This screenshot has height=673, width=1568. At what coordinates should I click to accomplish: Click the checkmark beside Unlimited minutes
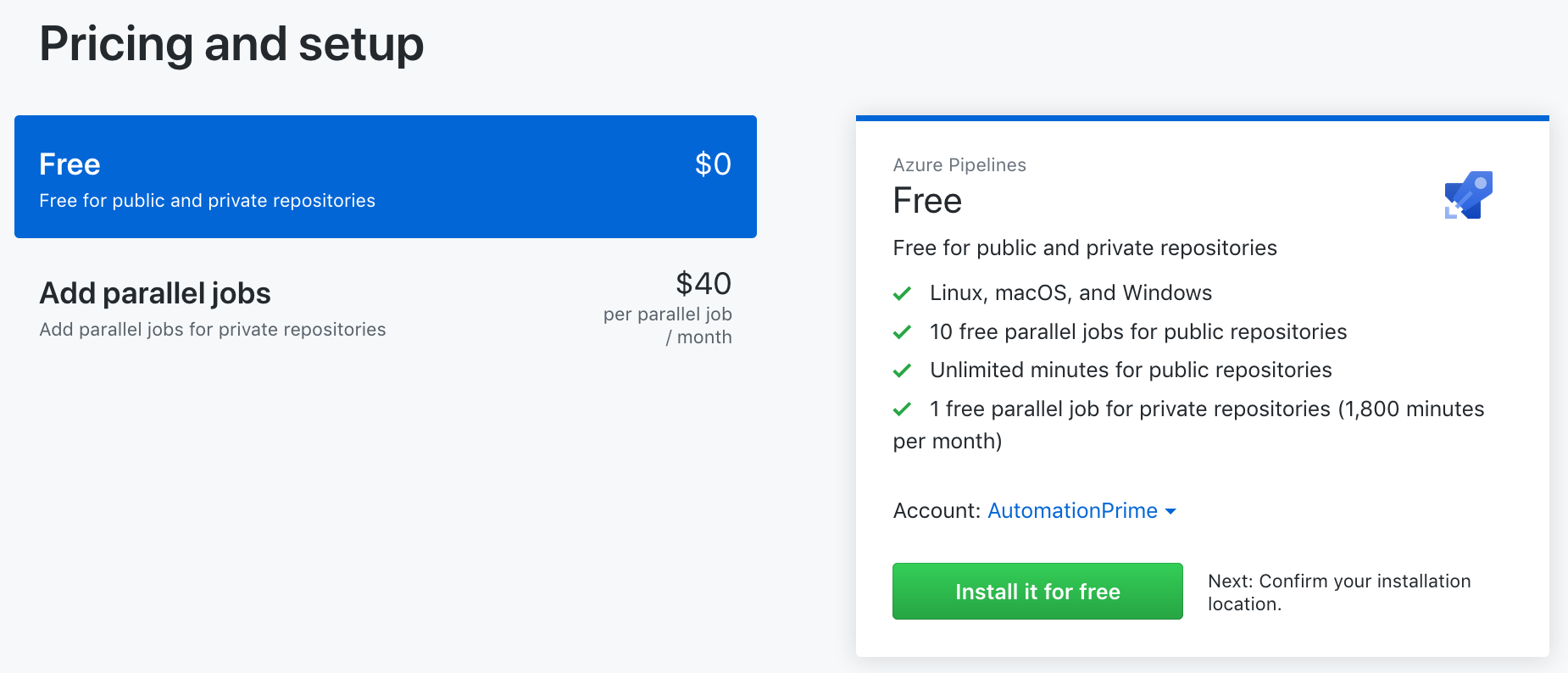point(902,370)
